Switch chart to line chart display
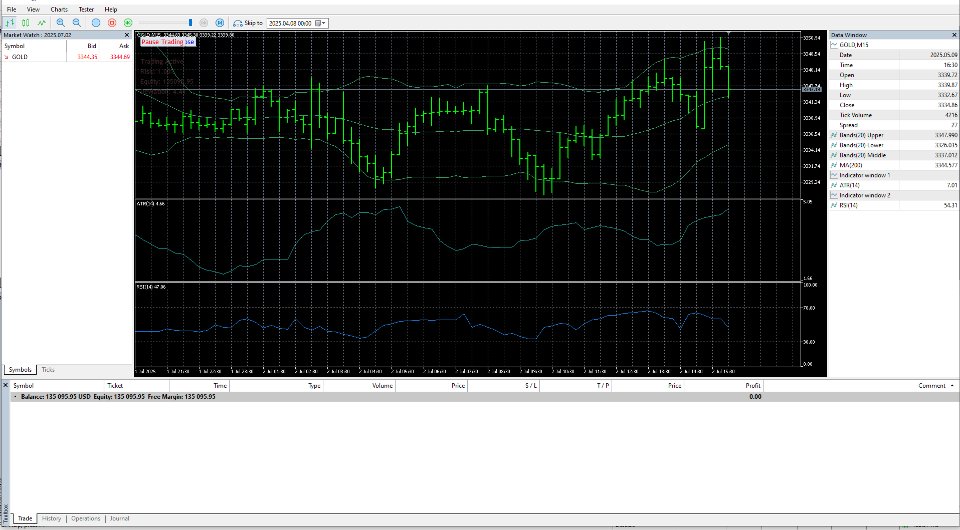 pyautogui.click(x=42, y=23)
